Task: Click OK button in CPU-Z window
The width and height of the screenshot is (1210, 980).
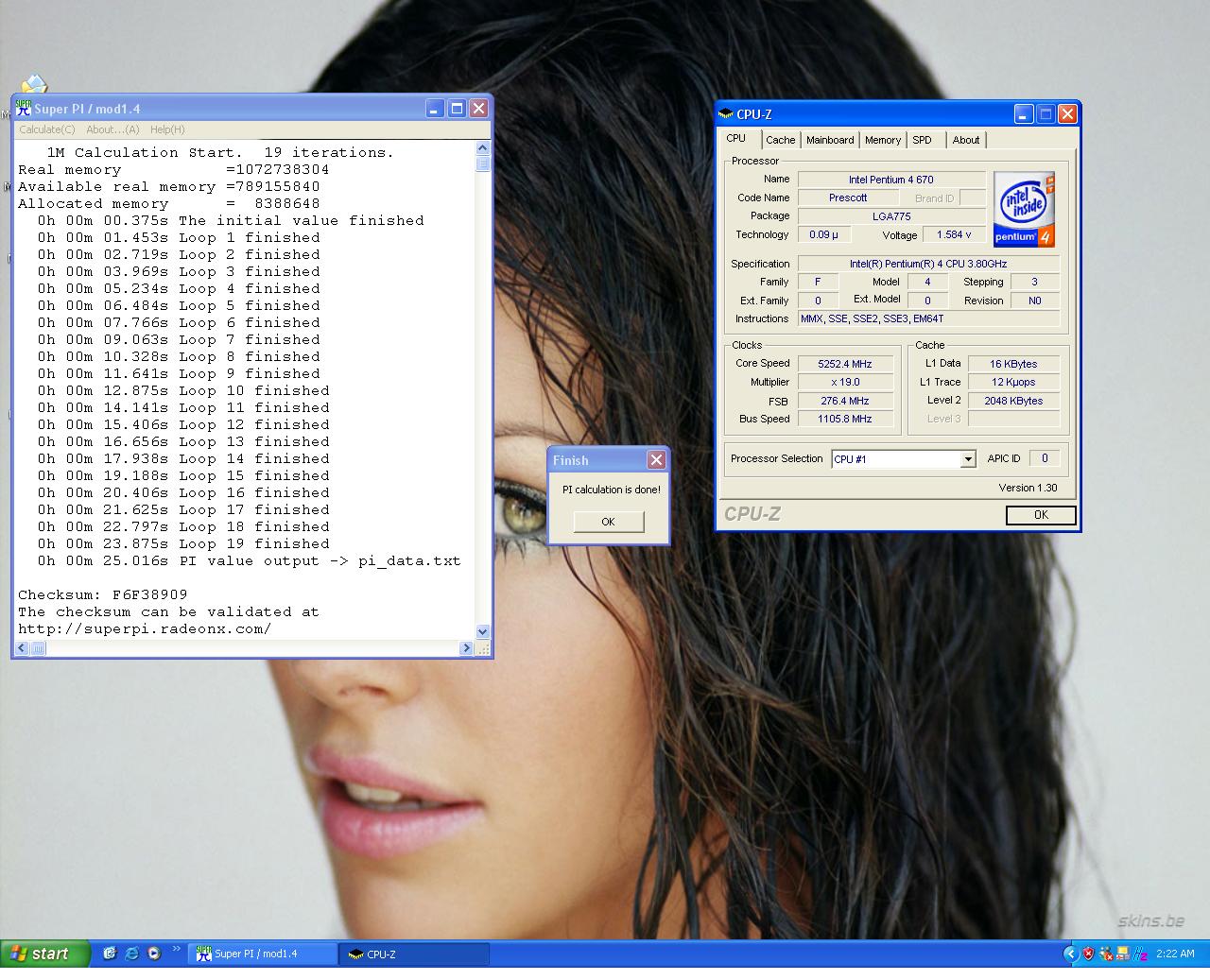Action: pos(1041,515)
